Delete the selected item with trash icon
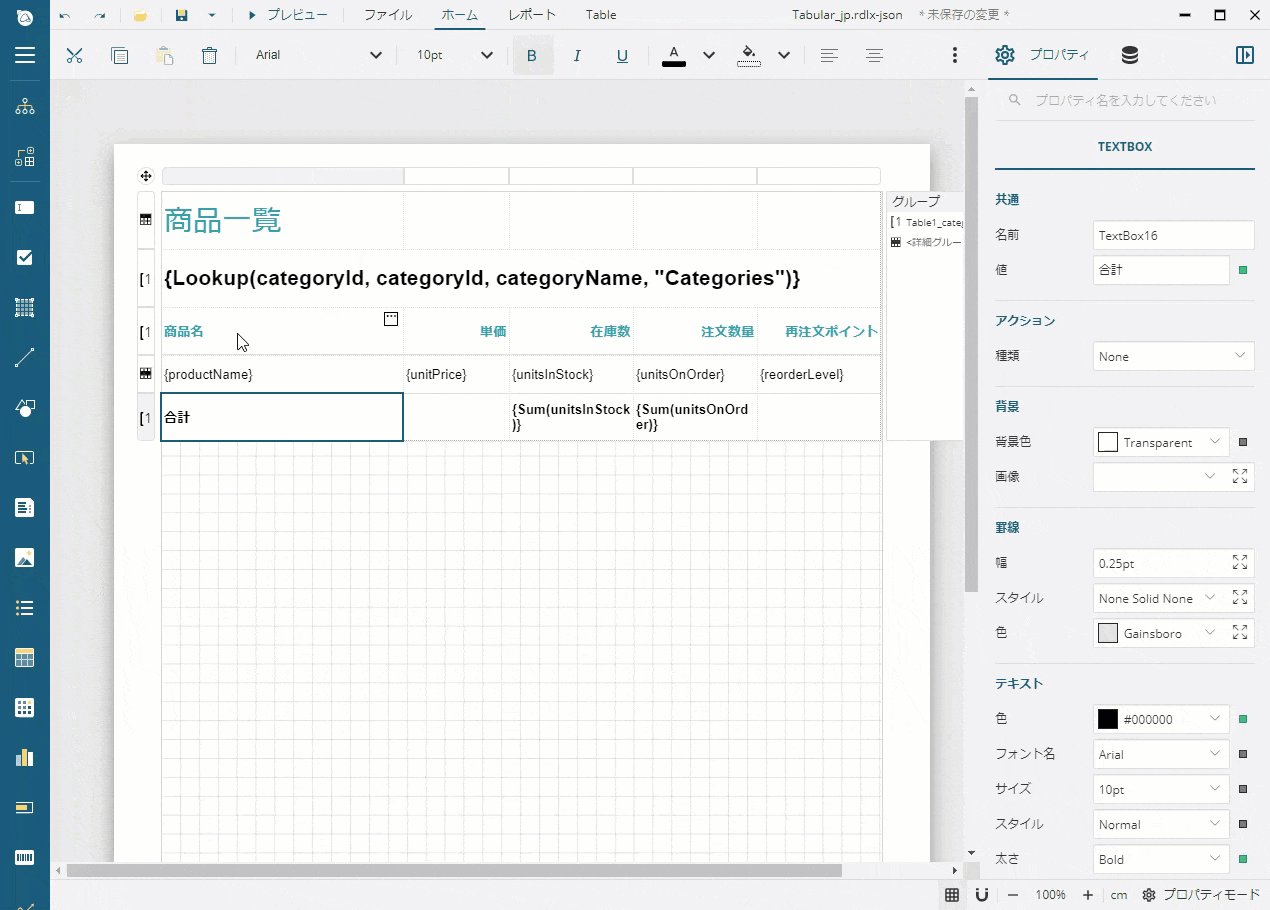This screenshot has height=910, width=1270. coord(210,55)
